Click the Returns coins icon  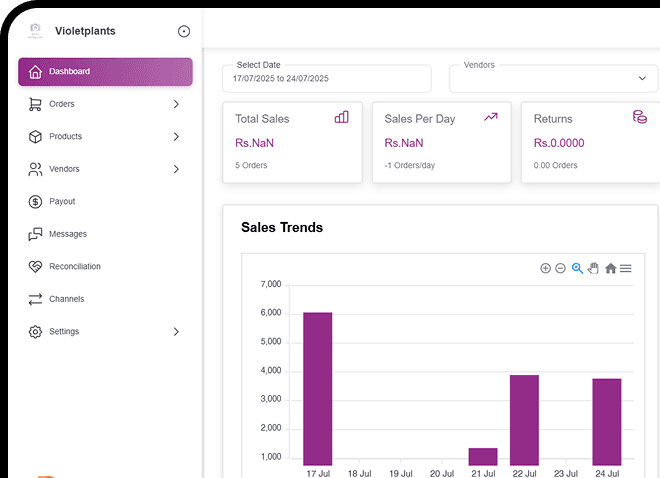(639, 117)
